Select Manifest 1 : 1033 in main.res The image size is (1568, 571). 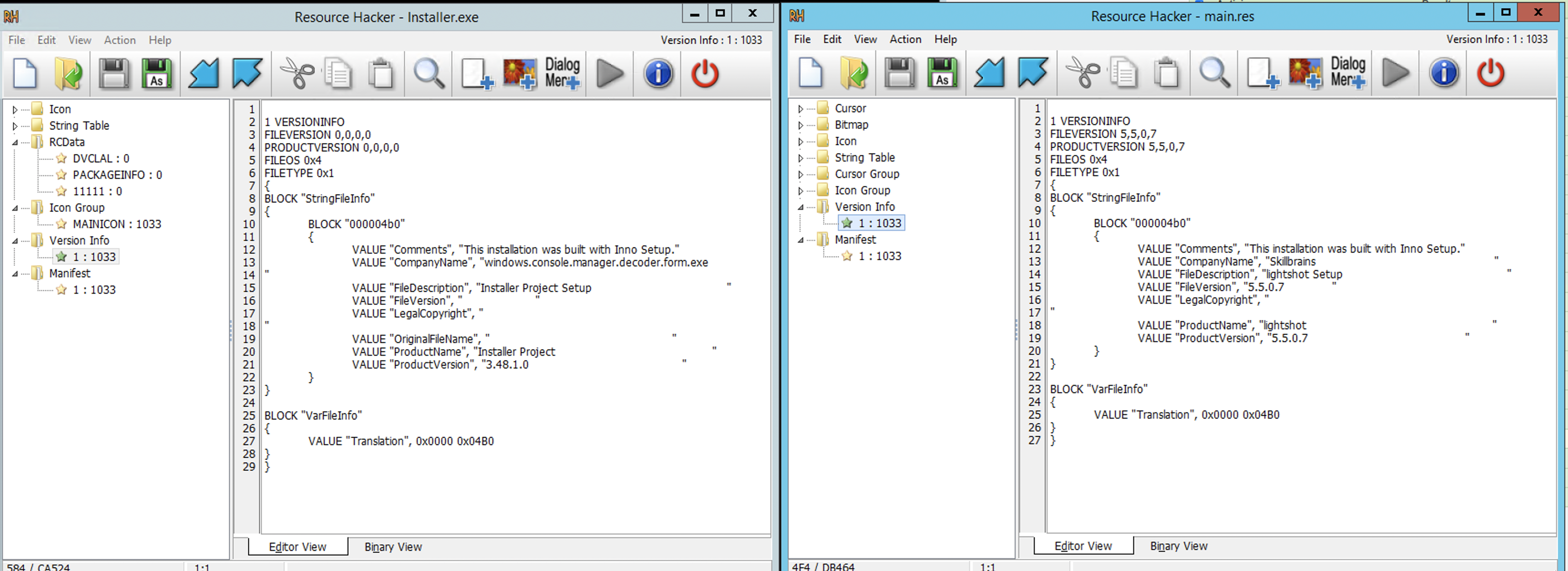click(880, 256)
